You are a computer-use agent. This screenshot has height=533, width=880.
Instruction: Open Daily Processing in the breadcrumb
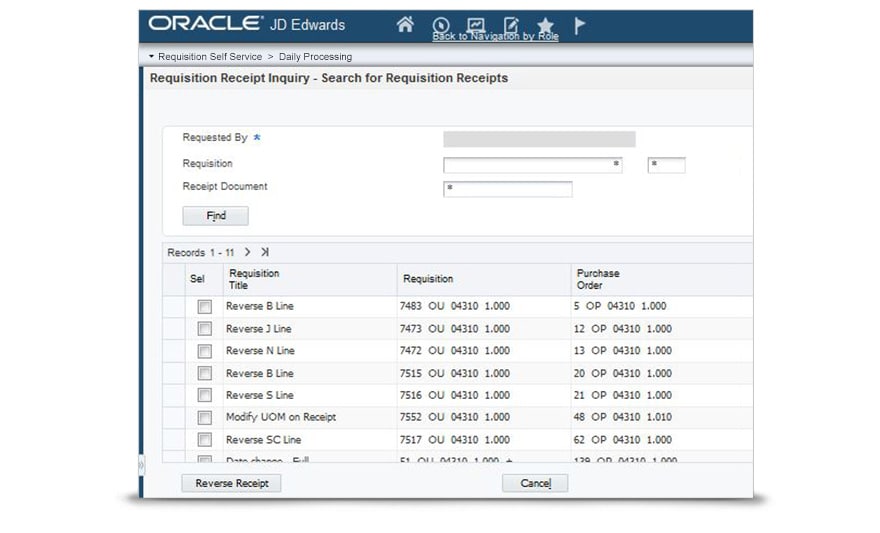pos(316,57)
